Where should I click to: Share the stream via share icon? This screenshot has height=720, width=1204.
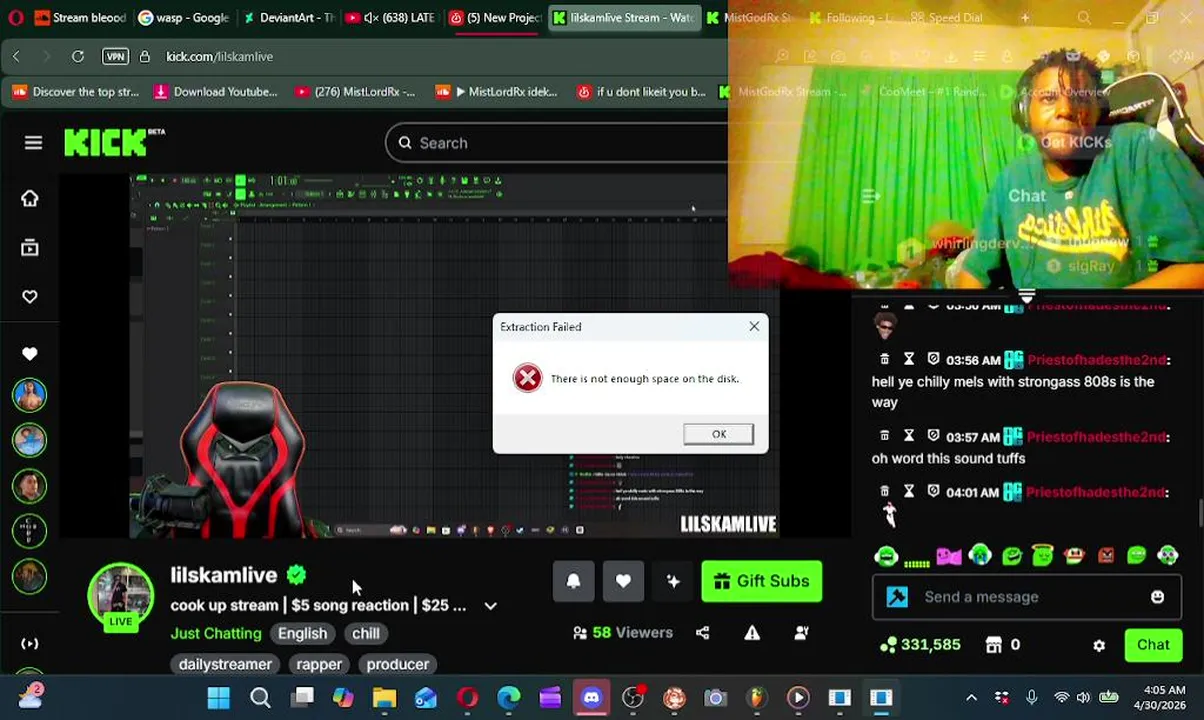(x=703, y=632)
